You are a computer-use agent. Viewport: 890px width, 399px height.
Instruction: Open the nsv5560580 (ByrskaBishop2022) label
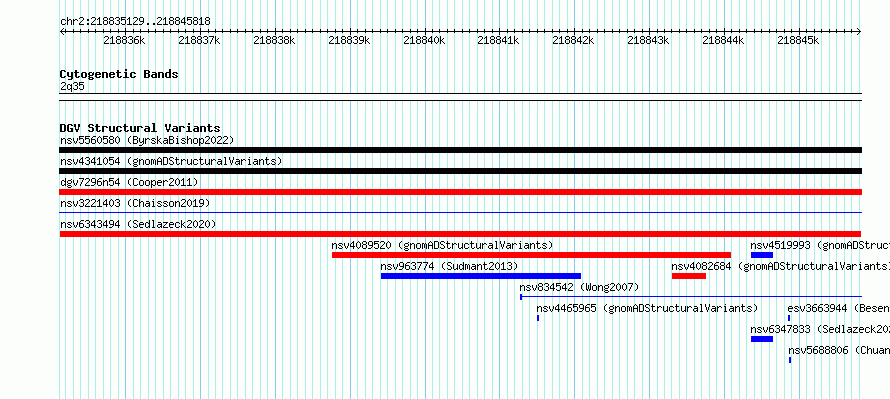[147, 140]
